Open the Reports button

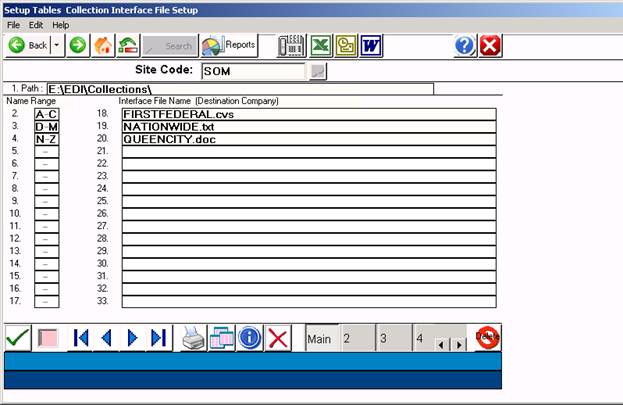229,45
